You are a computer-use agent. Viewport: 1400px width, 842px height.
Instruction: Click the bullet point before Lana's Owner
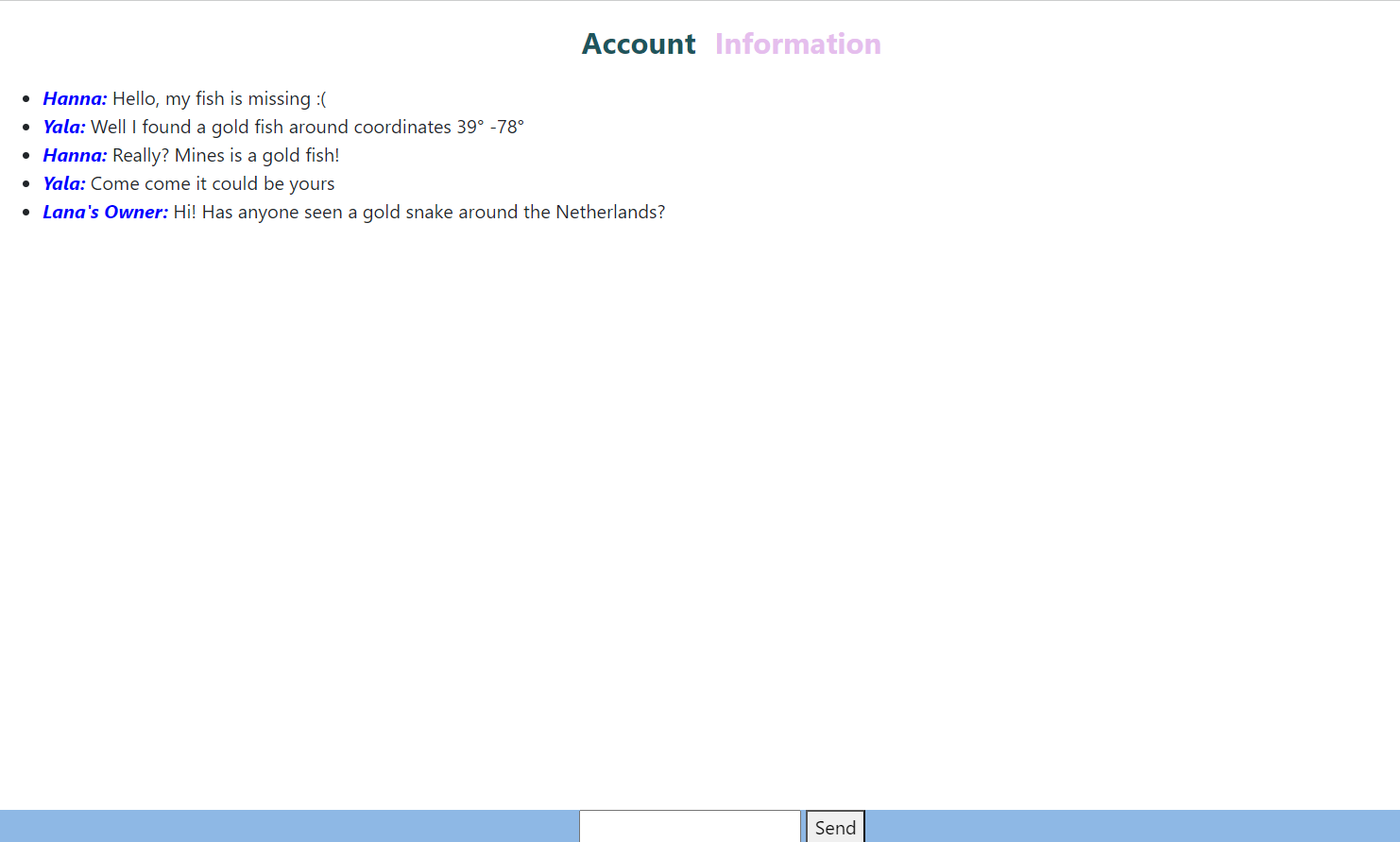26,213
